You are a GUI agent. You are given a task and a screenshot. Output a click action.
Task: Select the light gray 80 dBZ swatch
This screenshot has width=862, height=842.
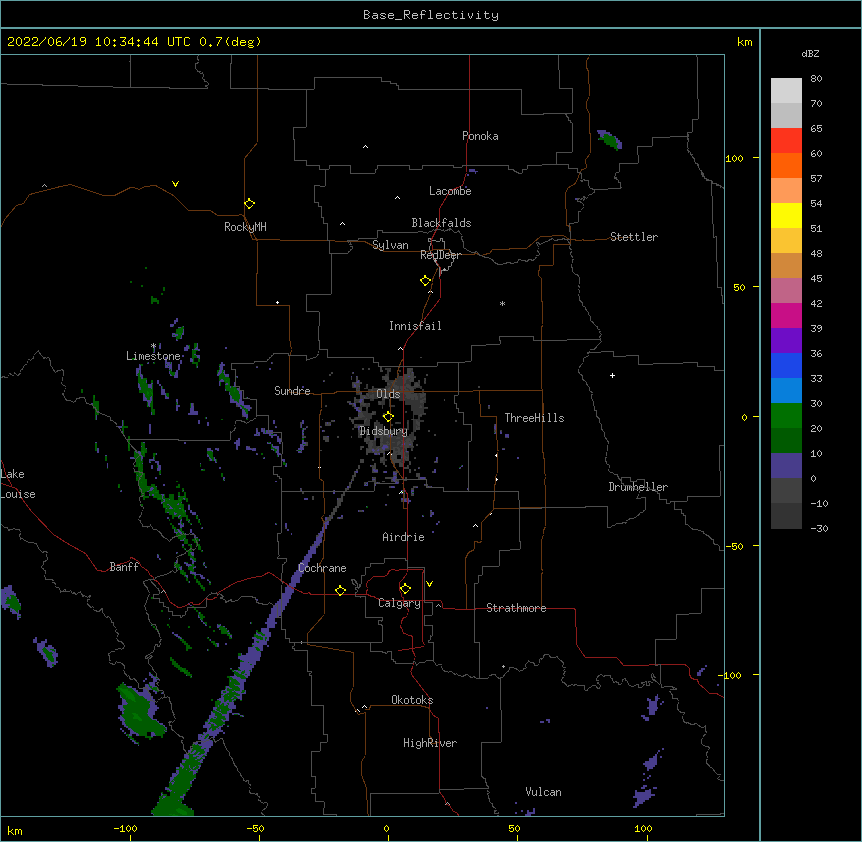click(786, 91)
